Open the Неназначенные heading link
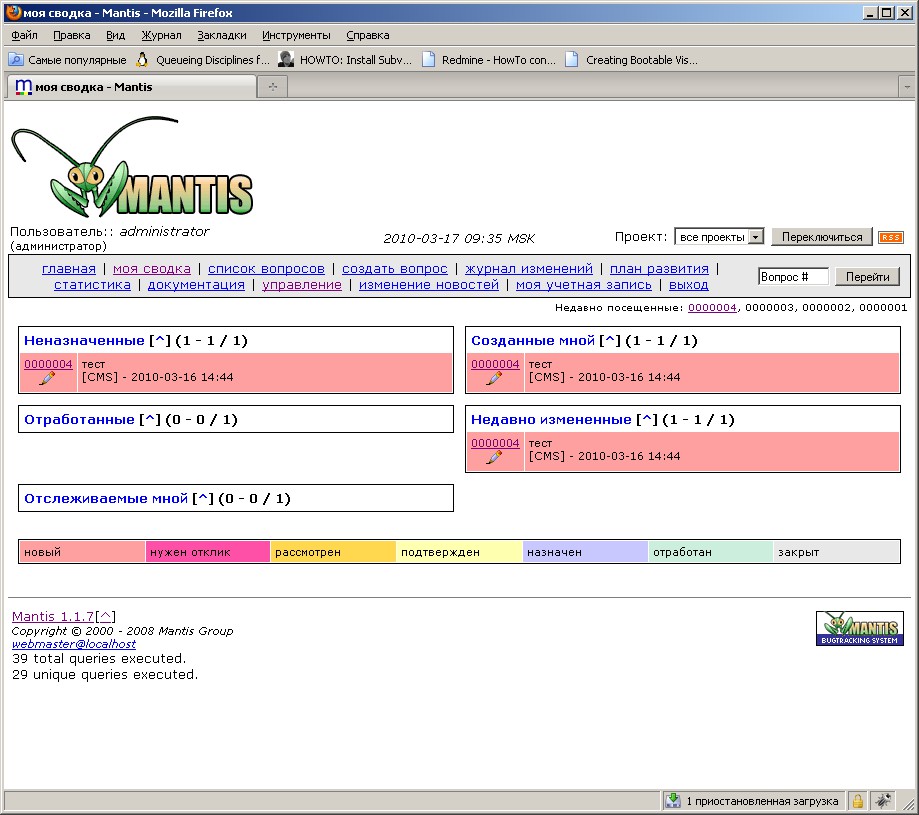The height and width of the screenshot is (815, 919). point(84,340)
